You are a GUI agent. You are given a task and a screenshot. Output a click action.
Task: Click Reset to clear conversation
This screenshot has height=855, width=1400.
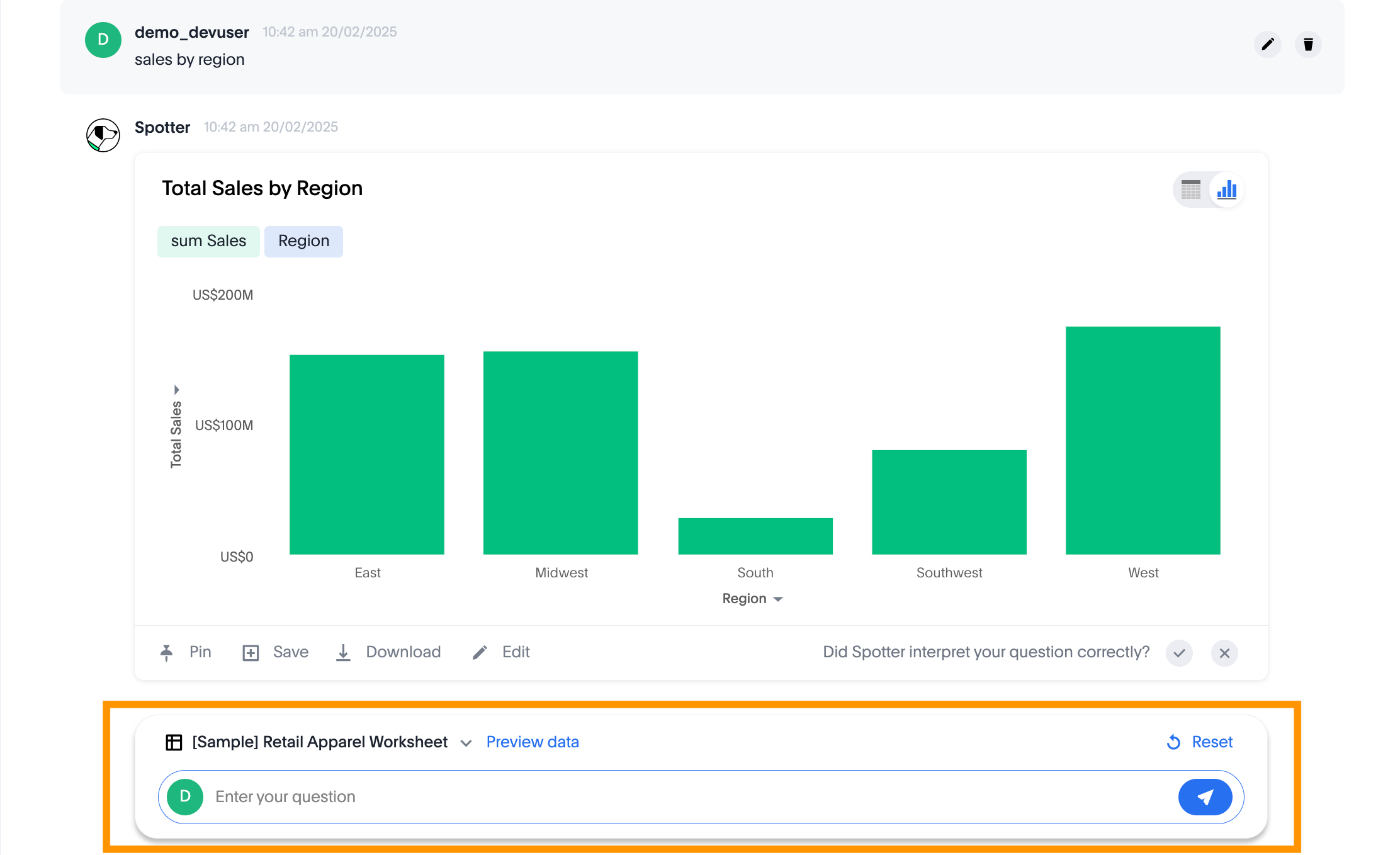tap(1200, 741)
